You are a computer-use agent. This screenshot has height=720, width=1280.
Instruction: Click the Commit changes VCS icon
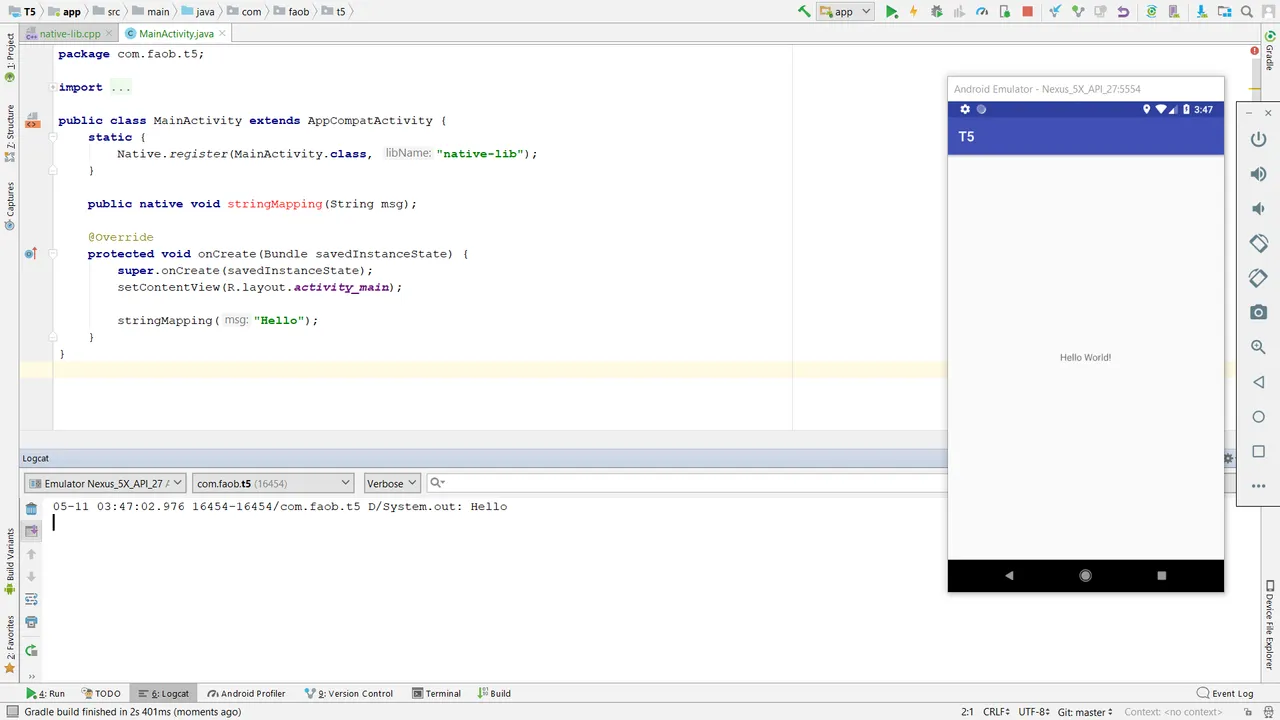coord(1077,12)
